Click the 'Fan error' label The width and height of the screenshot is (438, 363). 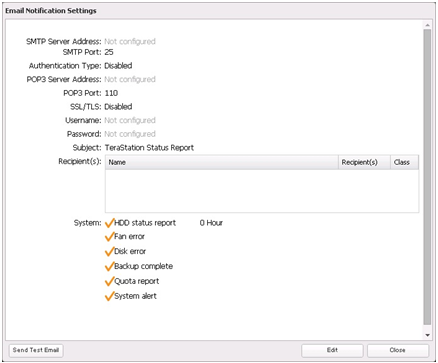click(129, 237)
